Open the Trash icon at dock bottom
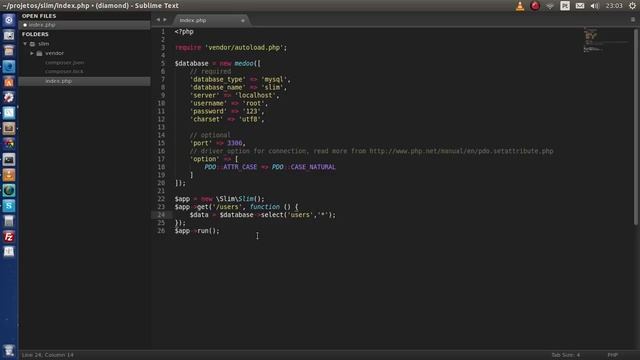Viewport: 640px width, 360px height. [x=9, y=351]
